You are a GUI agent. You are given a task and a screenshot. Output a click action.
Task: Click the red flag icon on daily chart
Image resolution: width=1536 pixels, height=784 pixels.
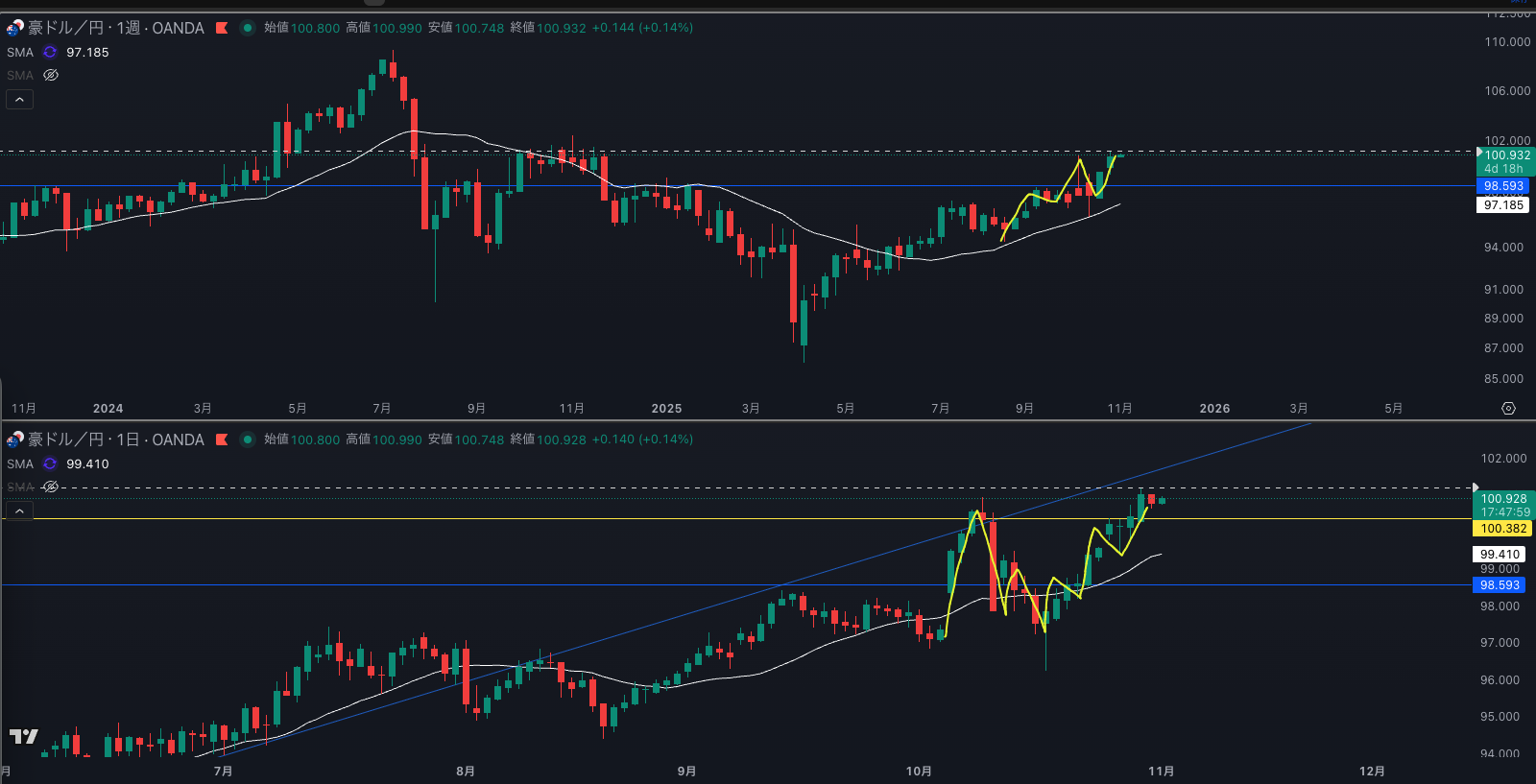tap(222, 440)
